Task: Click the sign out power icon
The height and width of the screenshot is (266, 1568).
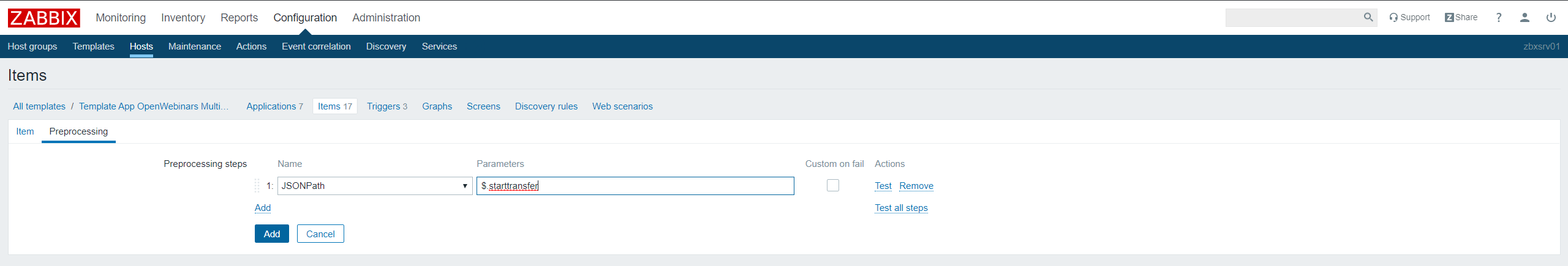Action: tap(1551, 18)
